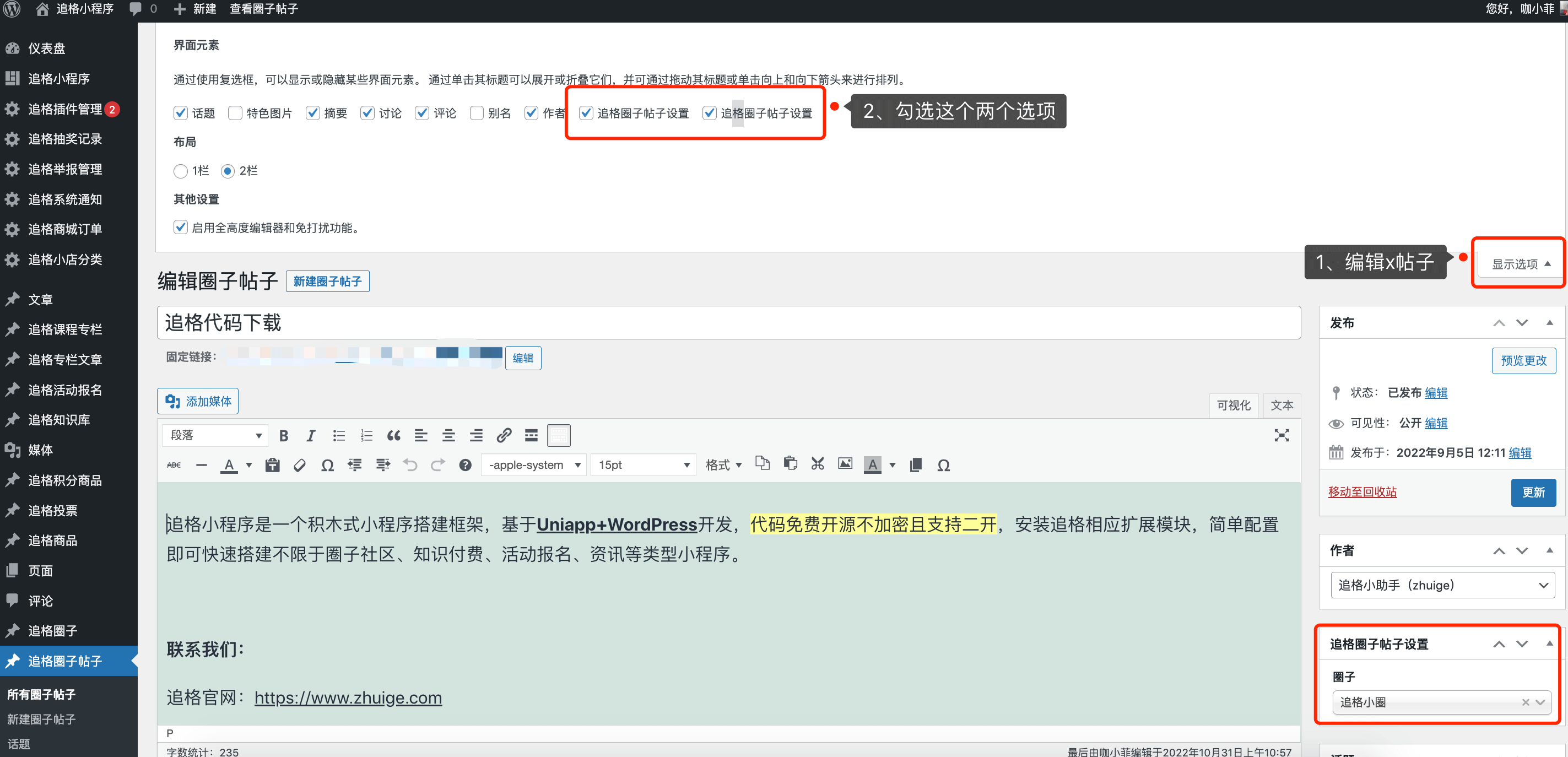Align text left
Screen dimensions: 1568x757
point(421,436)
